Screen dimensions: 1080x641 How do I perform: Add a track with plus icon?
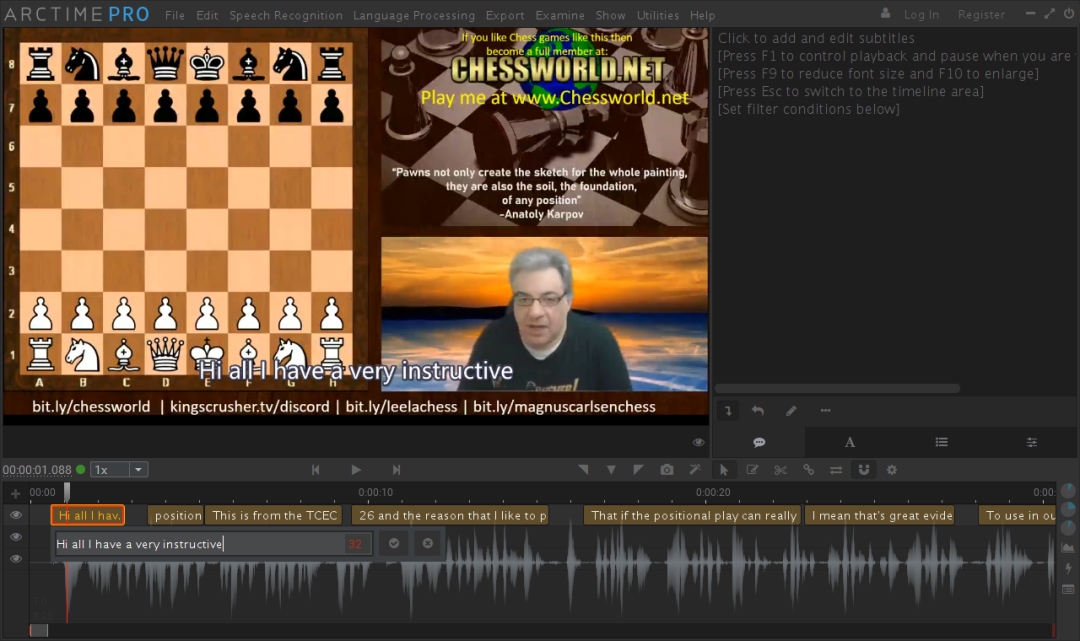point(15,493)
